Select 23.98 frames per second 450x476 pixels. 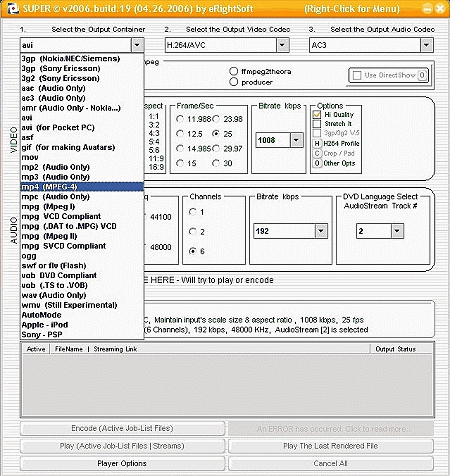click(x=216, y=119)
